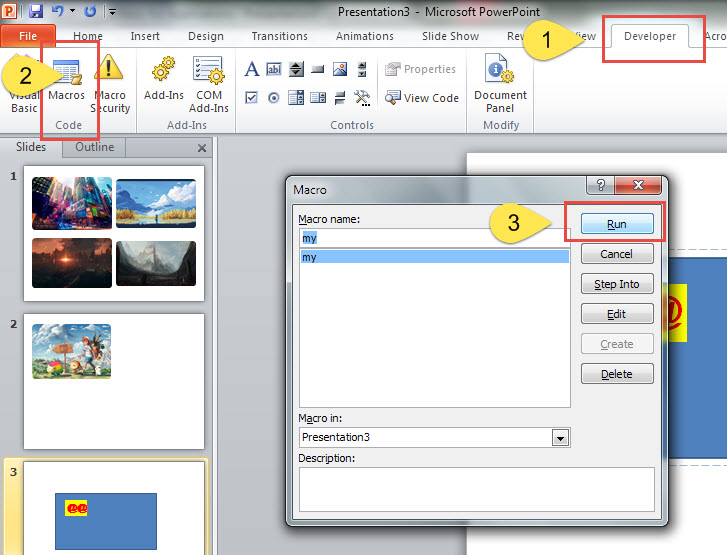The height and width of the screenshot is (555, 727).
Task: Open the Macros command in the Code group
Action: 67,80
